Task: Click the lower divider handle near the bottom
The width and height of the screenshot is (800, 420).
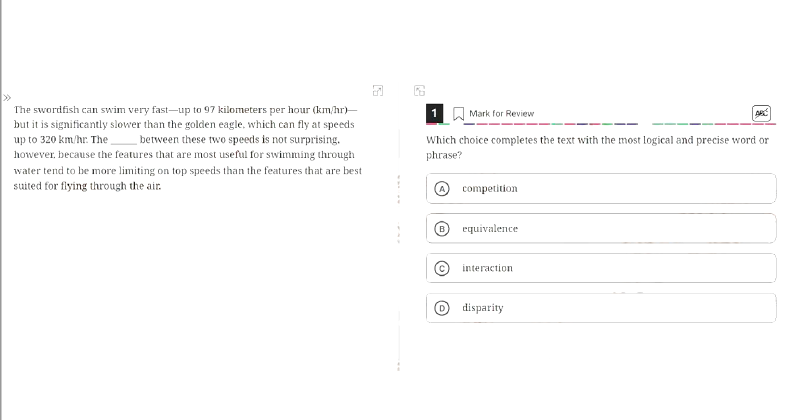Action: tap(398, 366)
